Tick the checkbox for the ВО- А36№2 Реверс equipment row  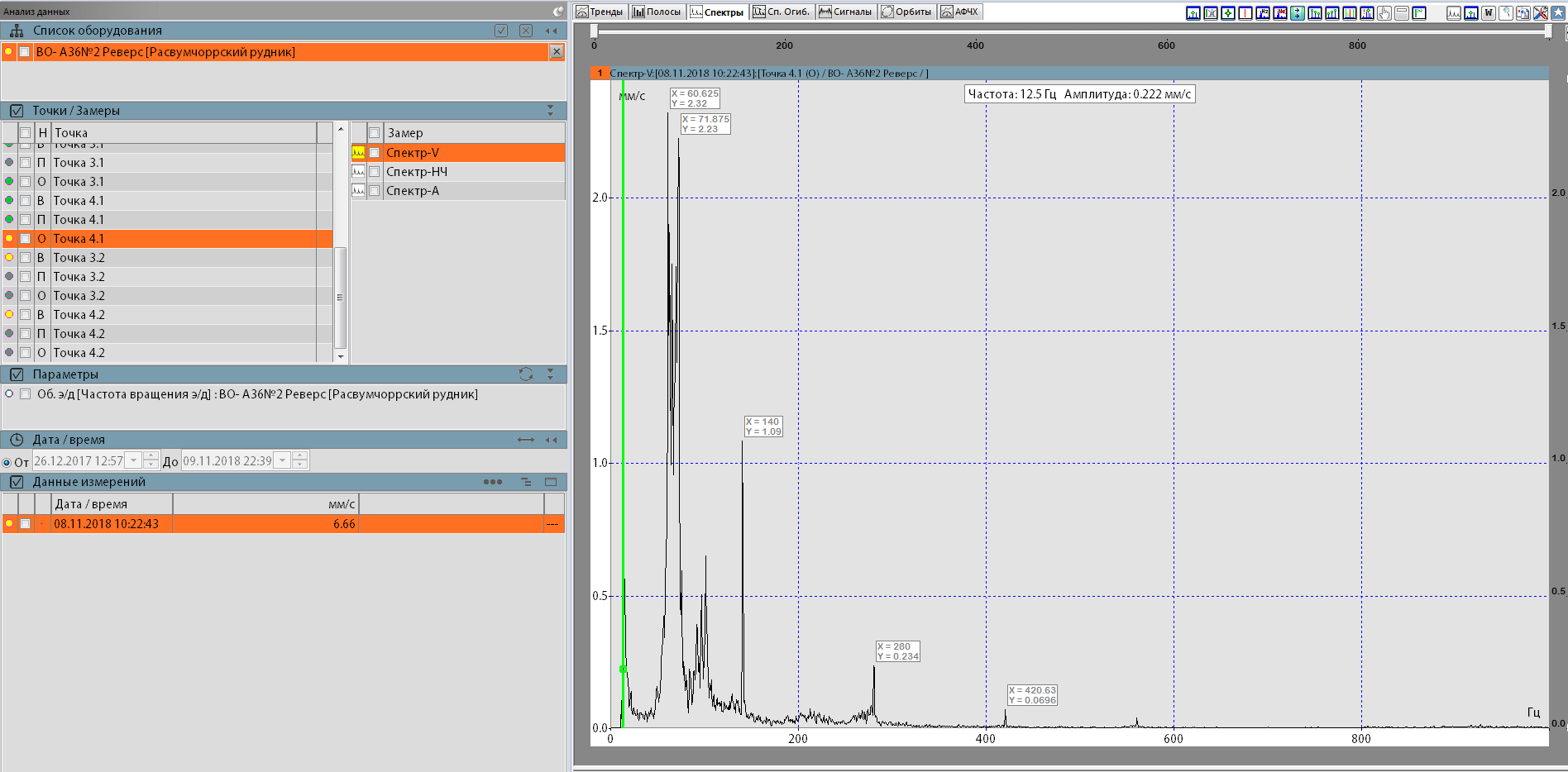coord(26,52)
